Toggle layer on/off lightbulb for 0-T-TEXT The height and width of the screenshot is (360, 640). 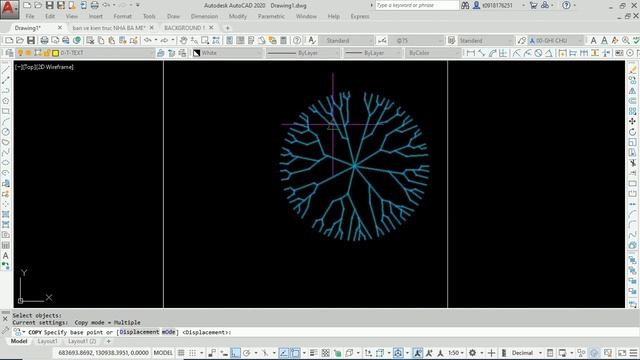click(x=20, y=53)
